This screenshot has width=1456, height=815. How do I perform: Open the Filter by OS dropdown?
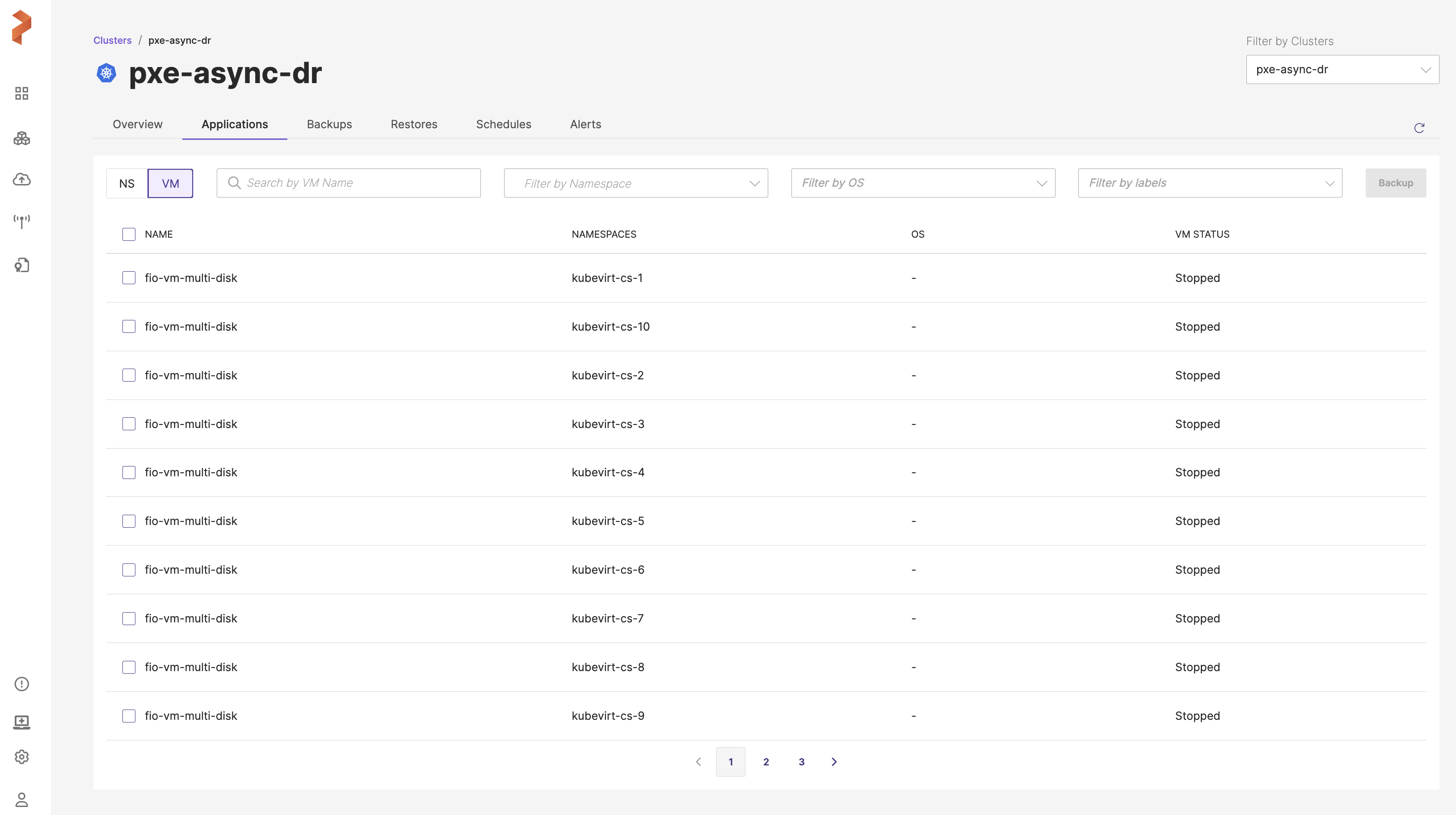(x=922, y=183)
